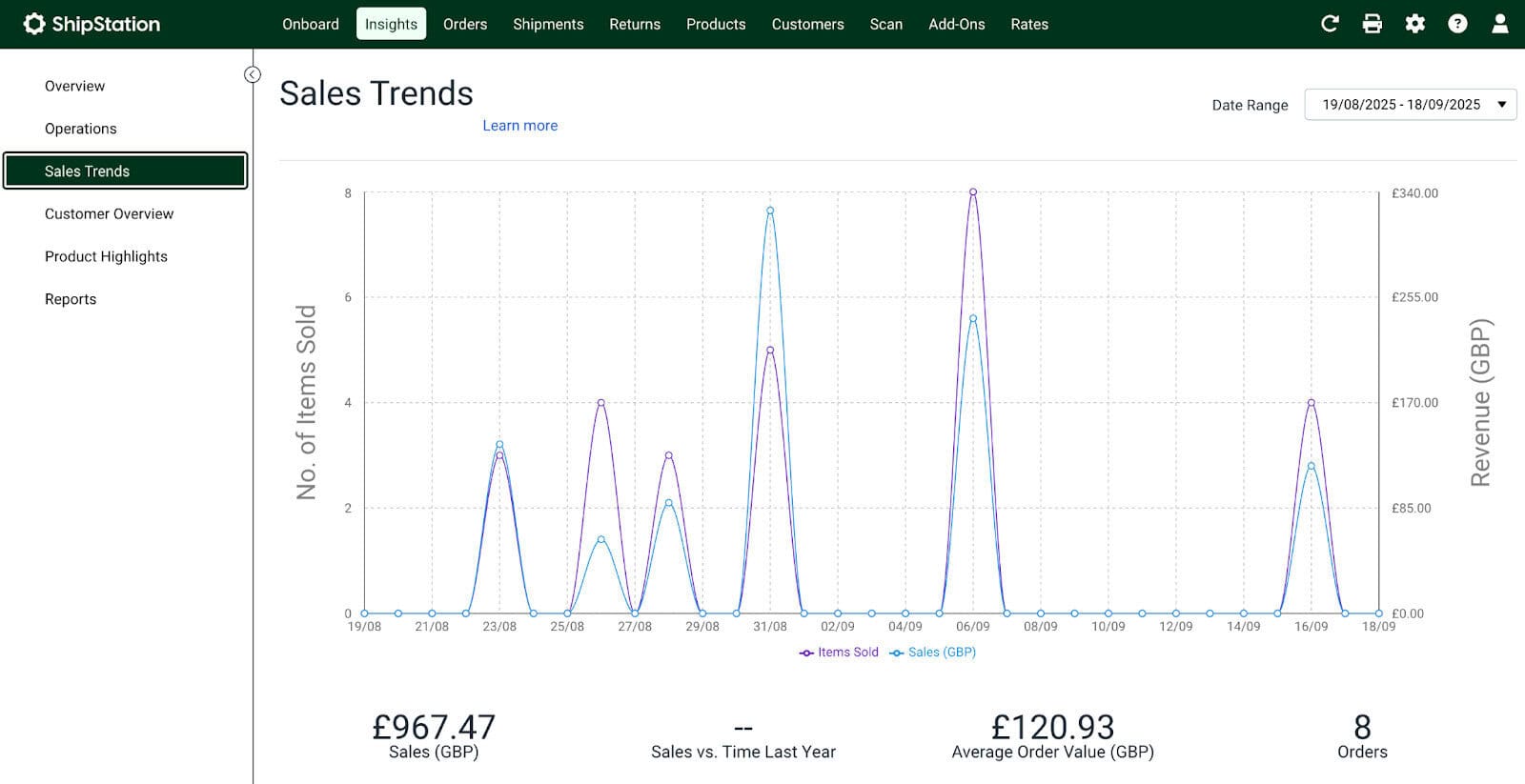The image size is (1525, 784).
Task: Go to Product Highlights in sidebar
Action: pos(106,256)
